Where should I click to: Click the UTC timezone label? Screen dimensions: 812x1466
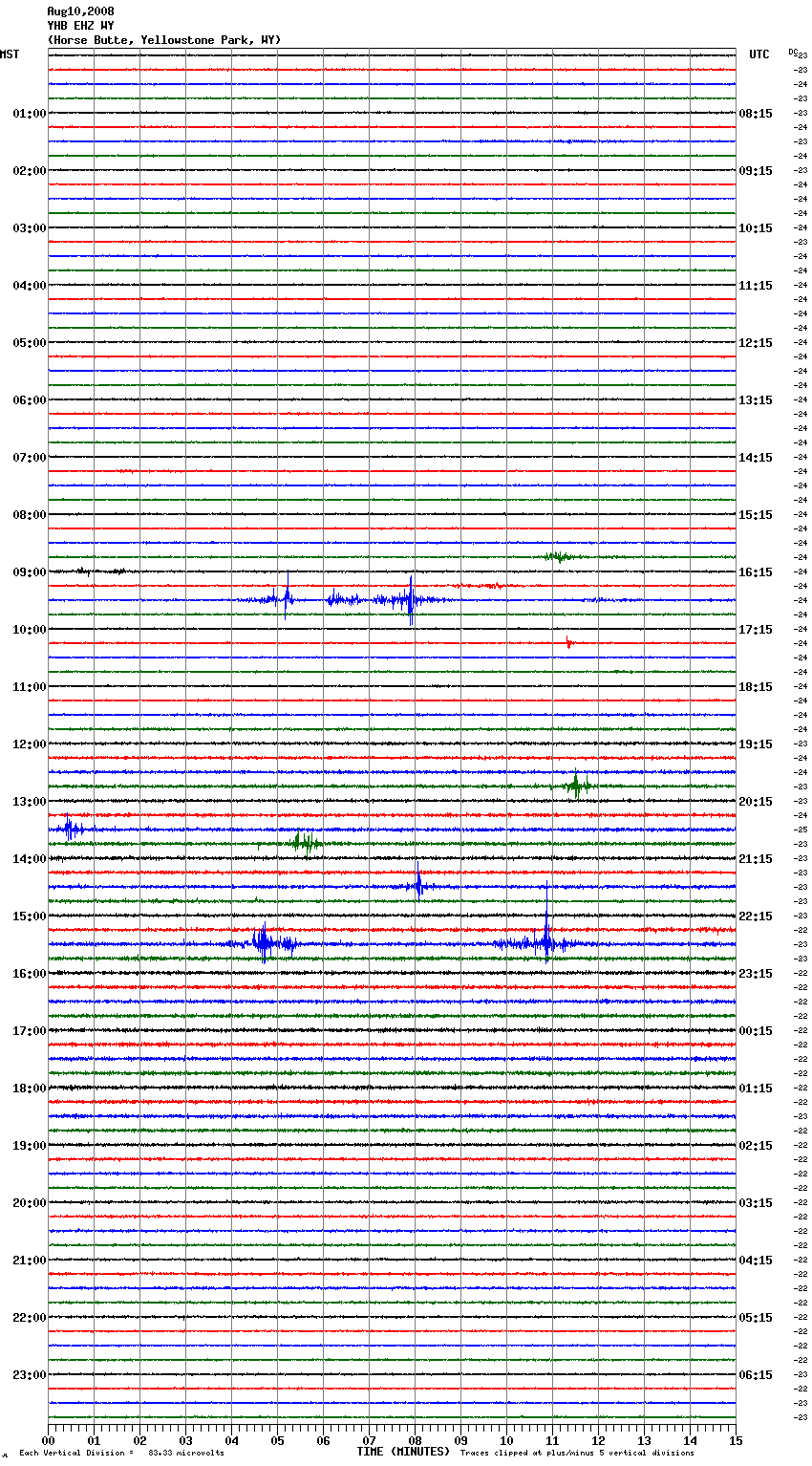[x=759, y=54]
